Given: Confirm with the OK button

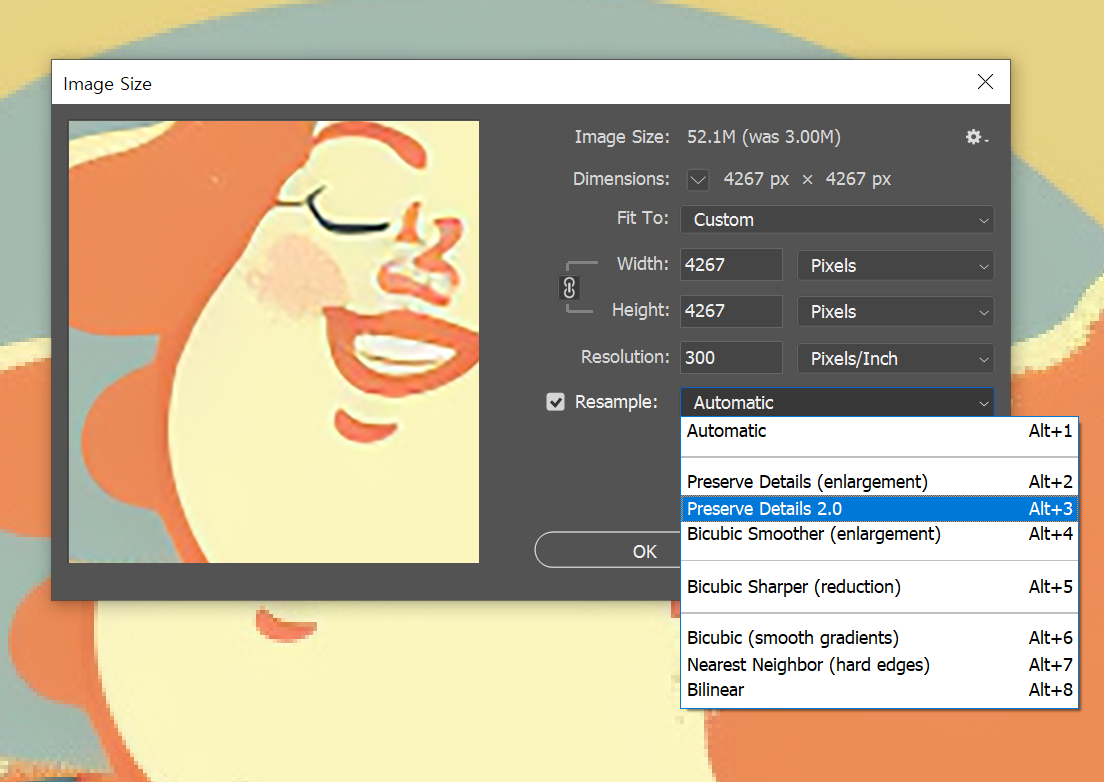Looking at the screenshot, I should pos(608,551).
